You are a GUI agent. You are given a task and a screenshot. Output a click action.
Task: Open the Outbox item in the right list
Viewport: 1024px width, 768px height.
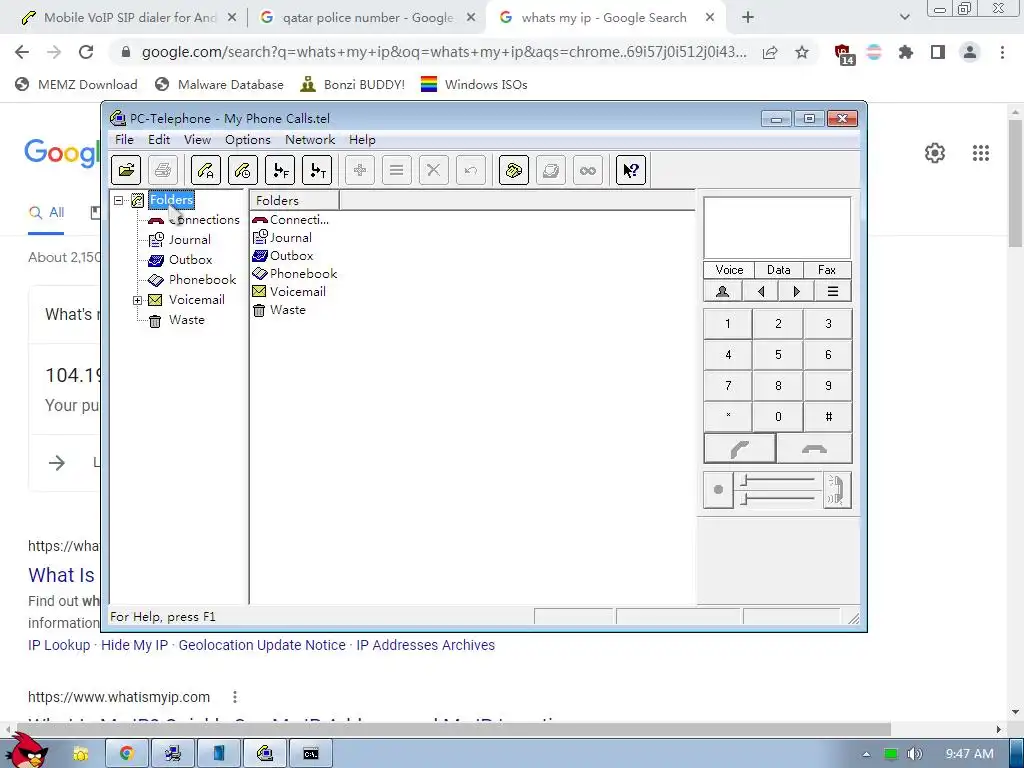283,256
